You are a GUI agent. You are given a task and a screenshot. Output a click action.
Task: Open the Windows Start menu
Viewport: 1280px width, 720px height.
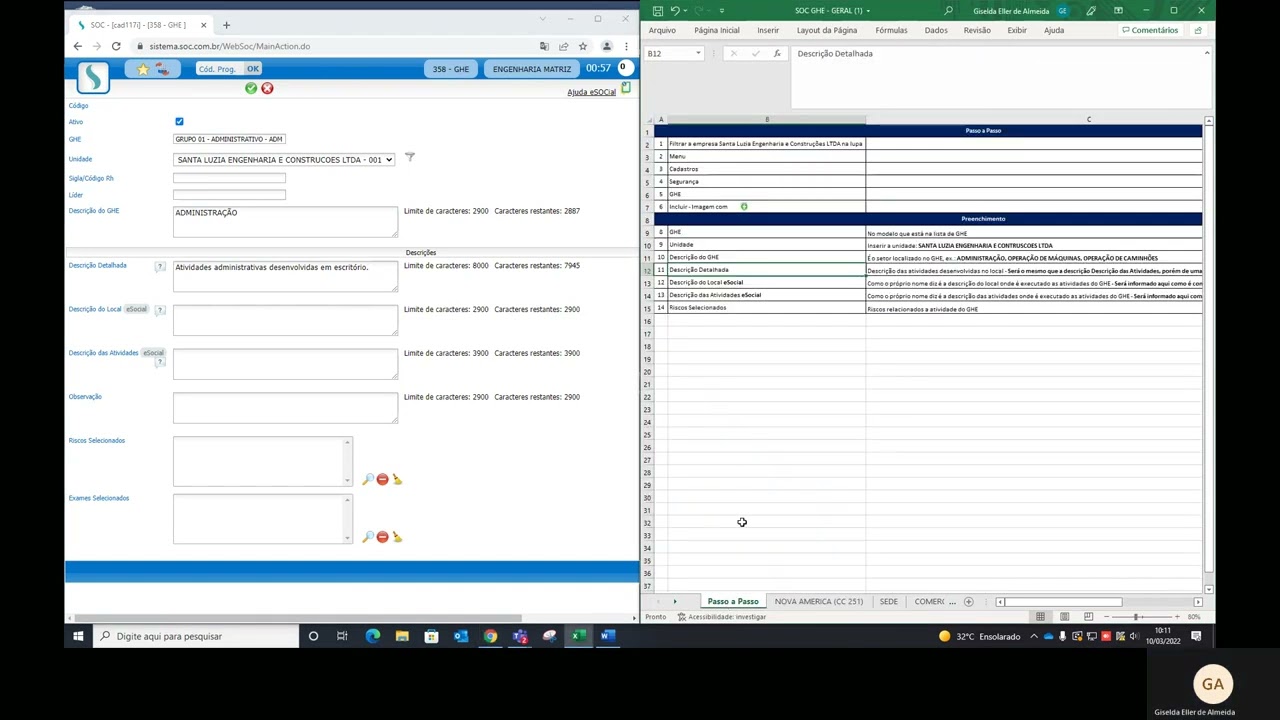coord(78,636)
